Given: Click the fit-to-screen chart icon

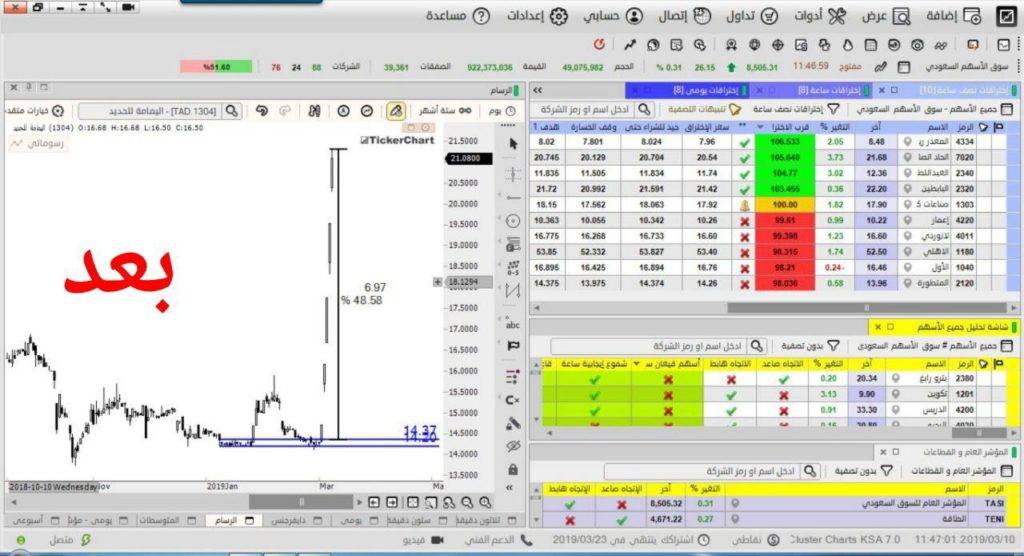Looking at the screenshot, I should [413, 502].
